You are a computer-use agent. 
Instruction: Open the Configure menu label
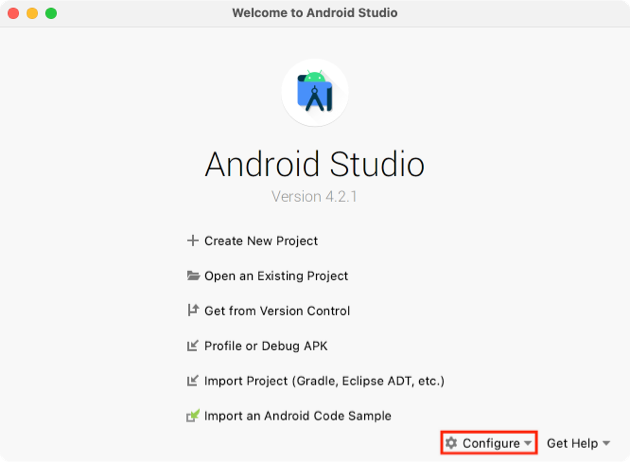(491, 443)
